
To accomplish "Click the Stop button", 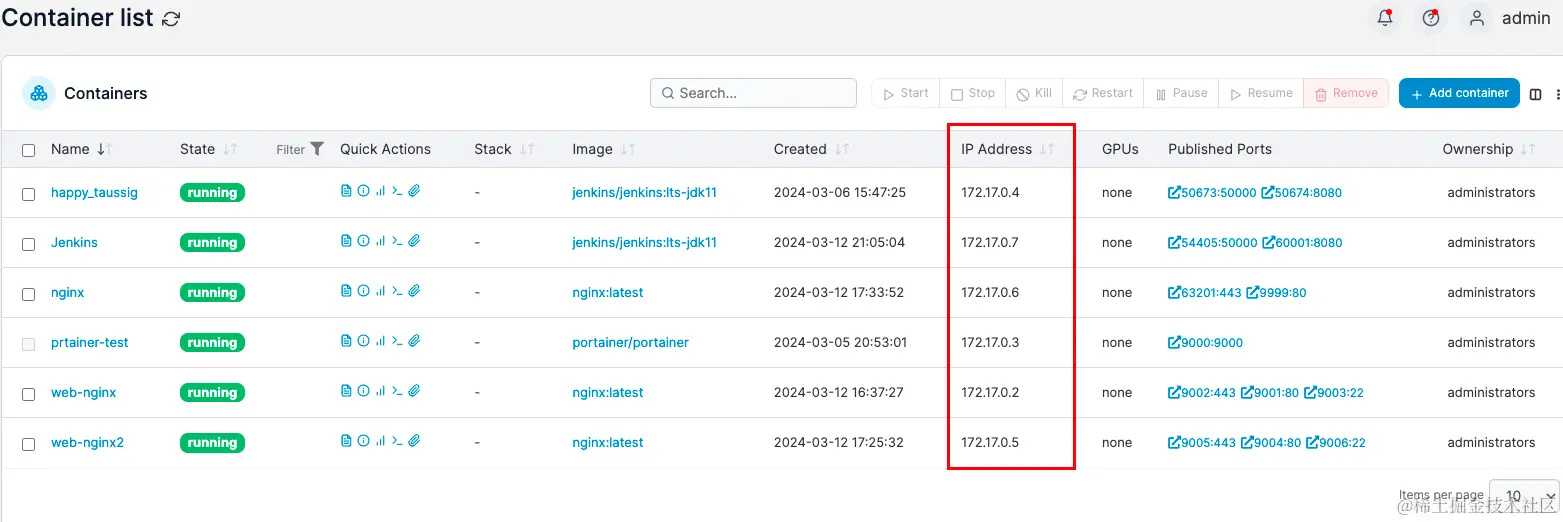I will 972,93.
